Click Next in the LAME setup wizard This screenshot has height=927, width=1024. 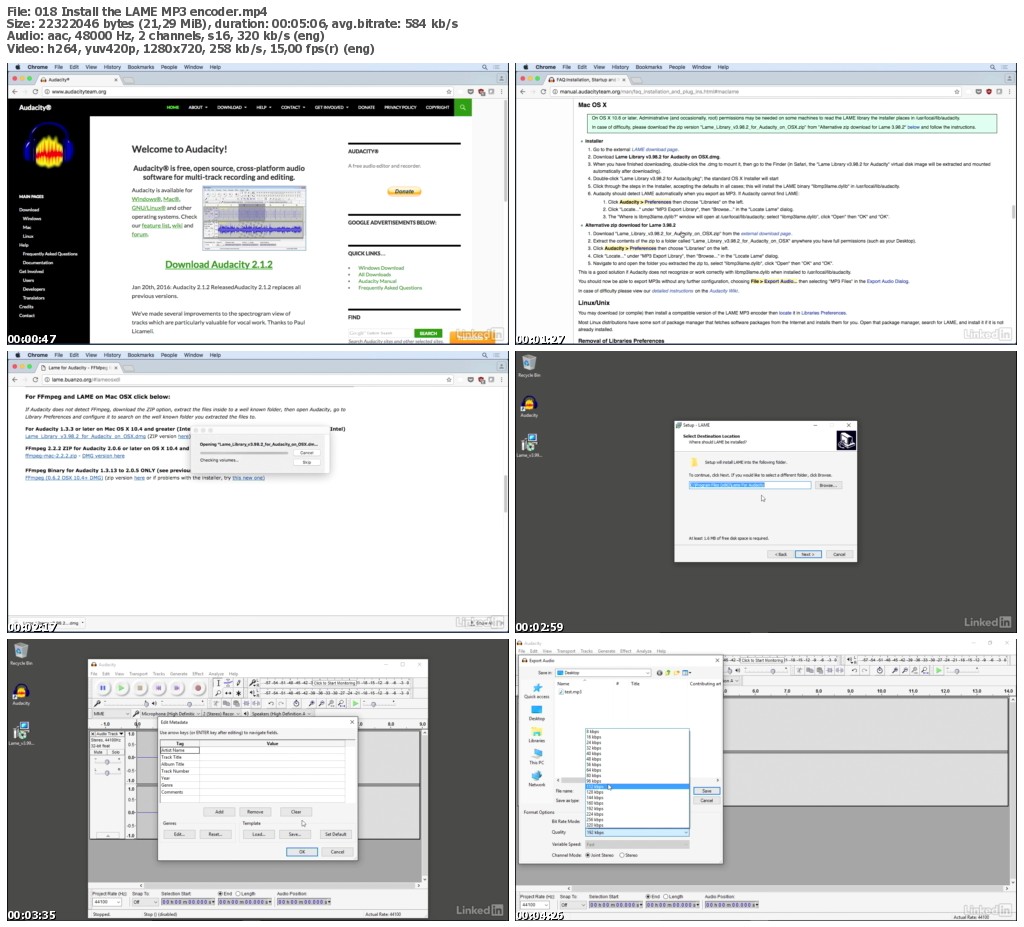(808, 554)
